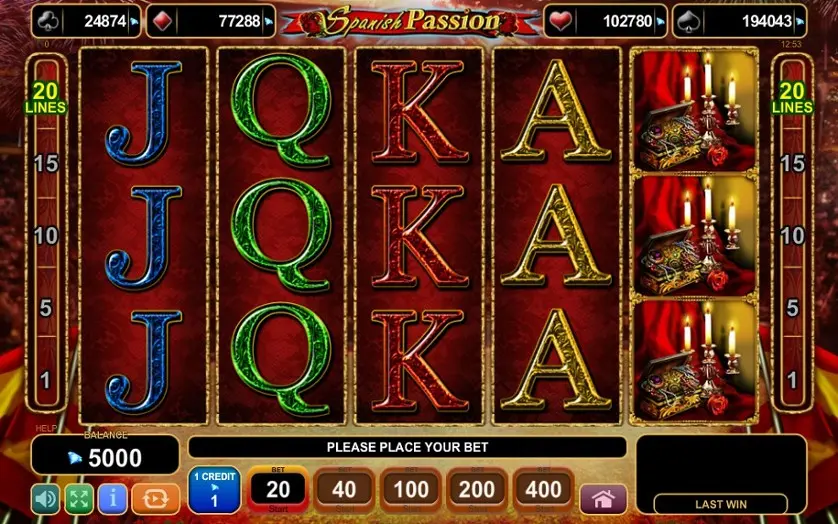Toggle fullscreen with the green arrows icon
The image size is (838, 524).
[79, 499]
